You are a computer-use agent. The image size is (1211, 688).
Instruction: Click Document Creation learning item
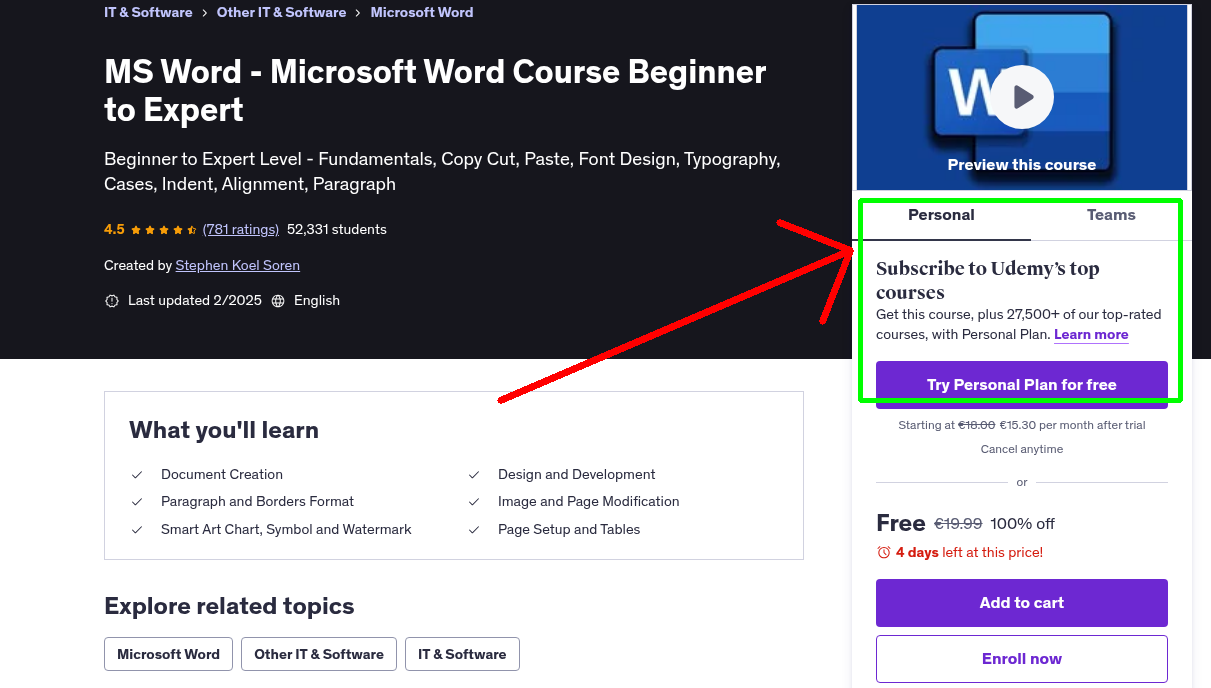(222, 474)
